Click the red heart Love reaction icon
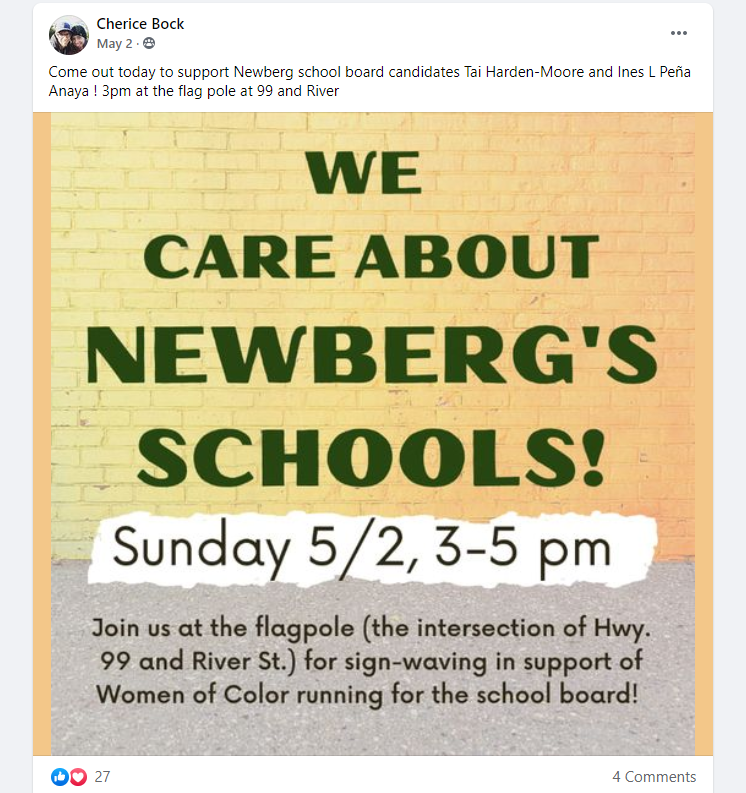 pos(77,776)
